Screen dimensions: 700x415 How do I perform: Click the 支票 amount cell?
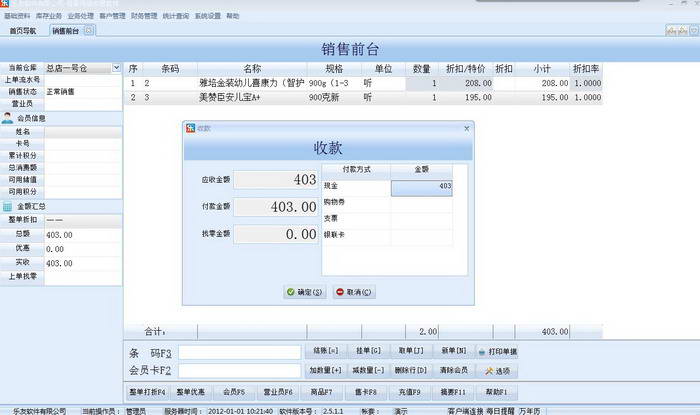click(421, 221)
